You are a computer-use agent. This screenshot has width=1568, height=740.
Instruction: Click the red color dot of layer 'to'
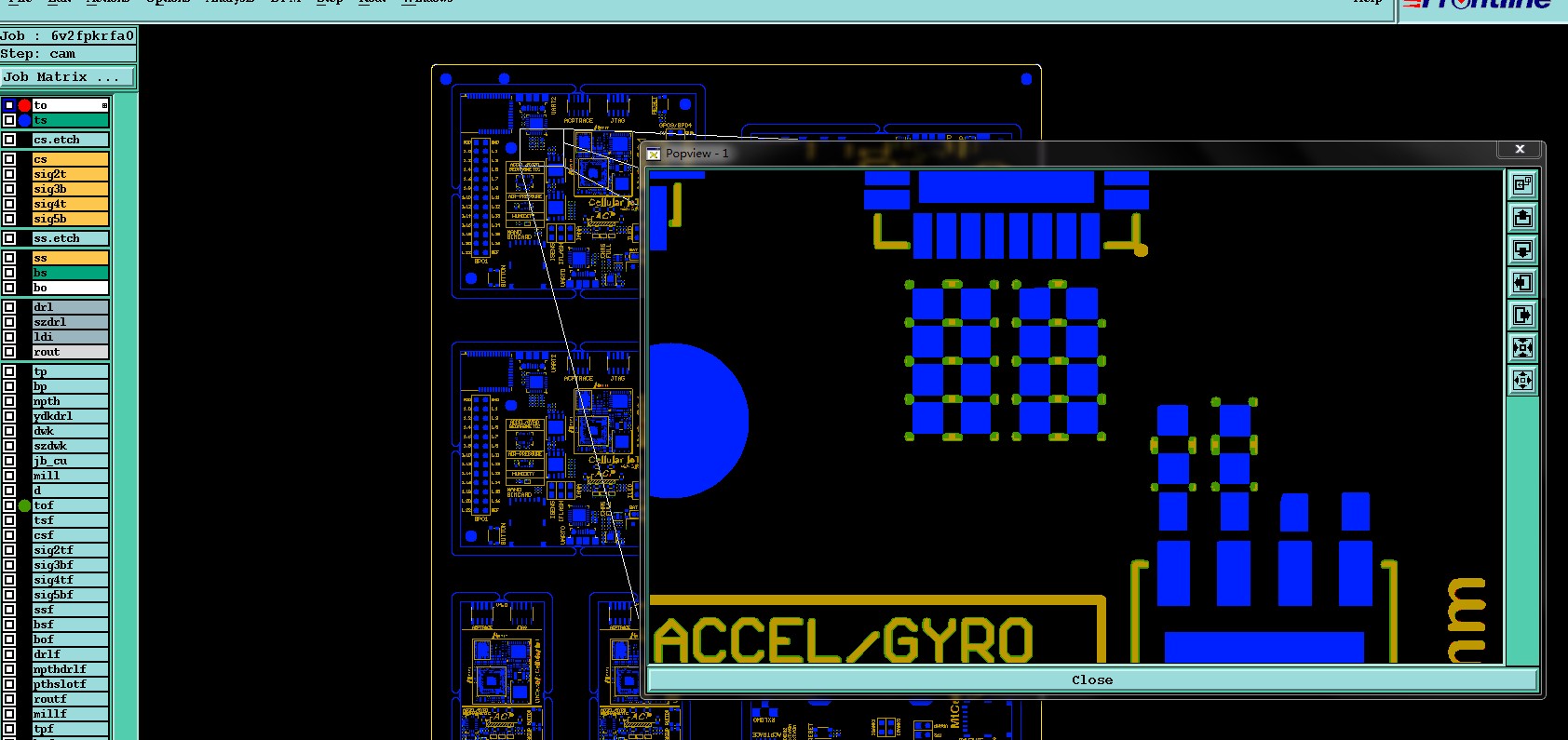pos(24,105)
